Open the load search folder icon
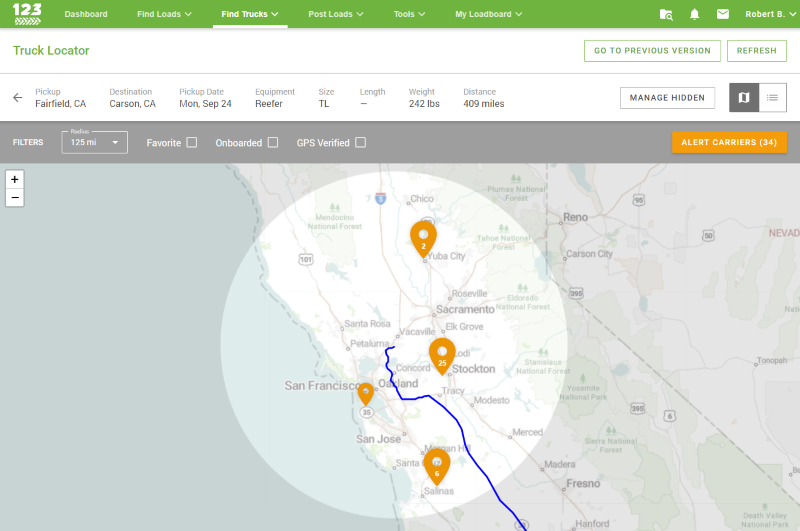 666,14
